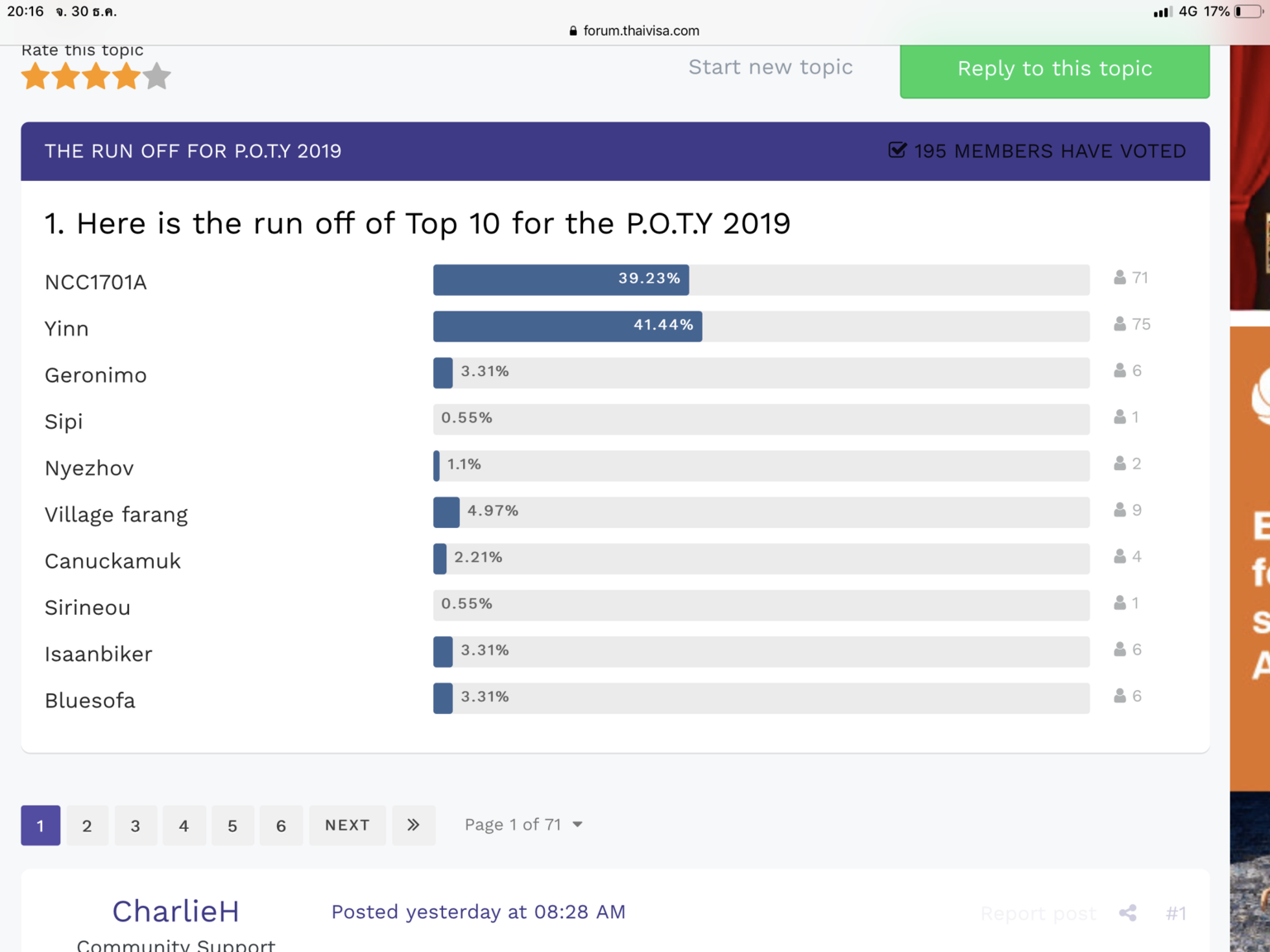Open CharlieH's user profile link
The height and width of the screenshot is (952, 1270).
click(175, 911)
